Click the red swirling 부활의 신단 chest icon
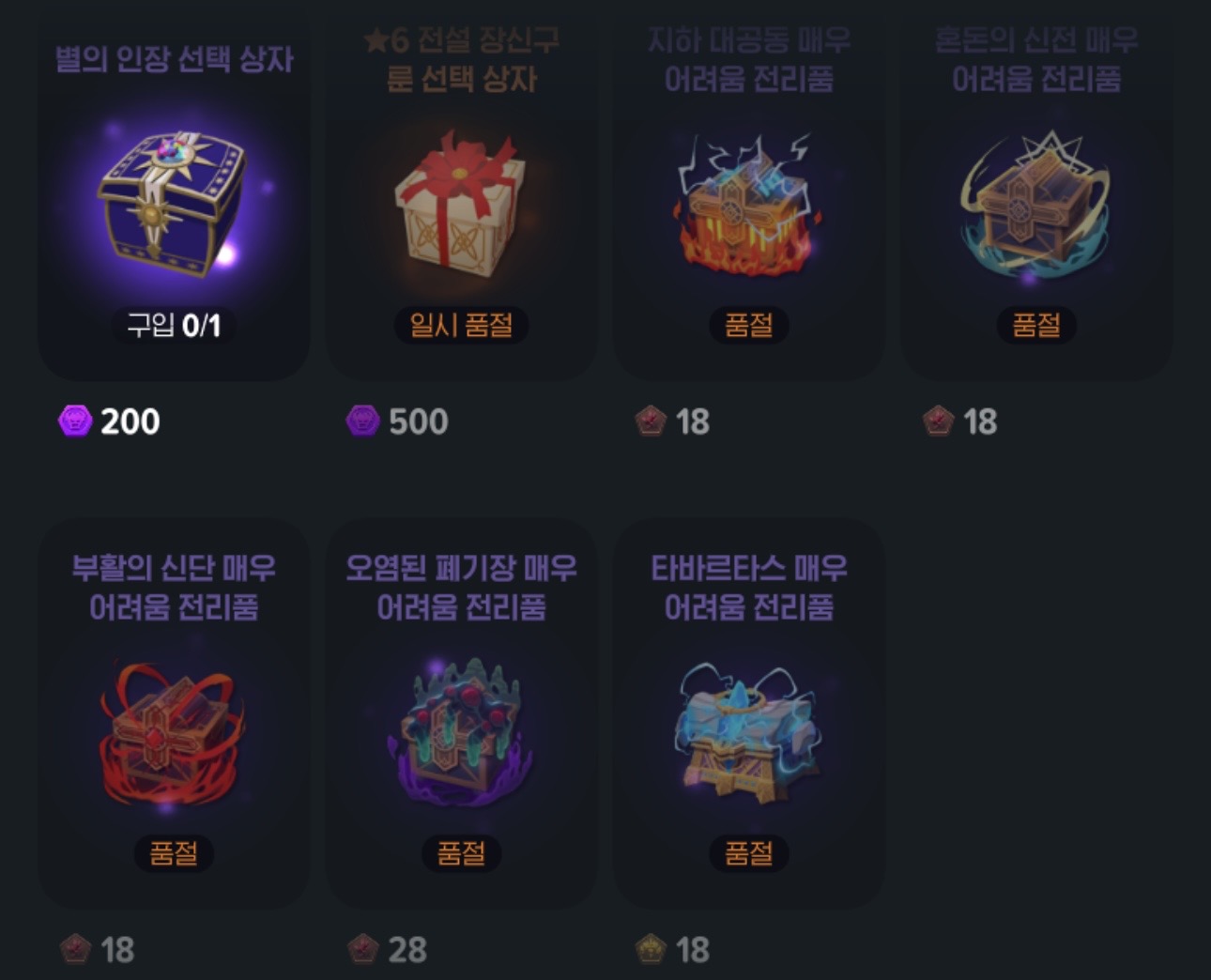1211x980 pixels. click(173, 732)
